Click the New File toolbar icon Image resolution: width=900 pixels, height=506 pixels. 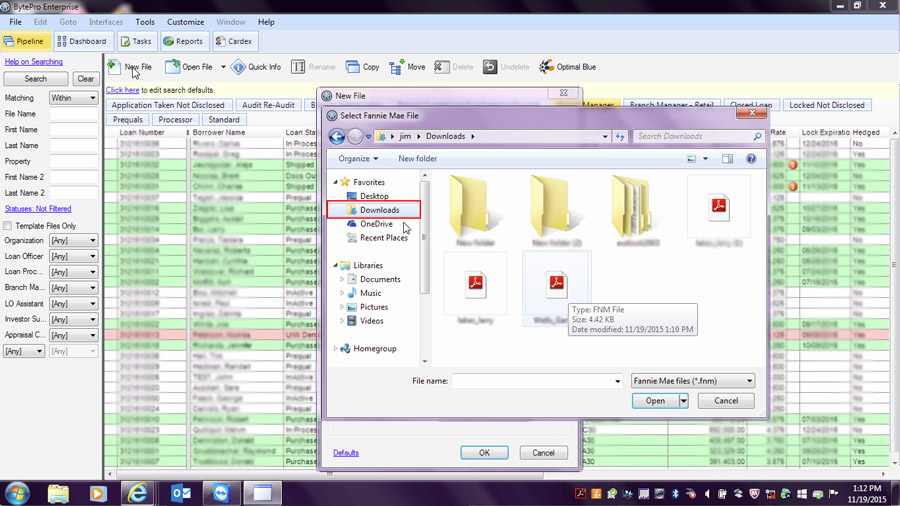(114, 67)
